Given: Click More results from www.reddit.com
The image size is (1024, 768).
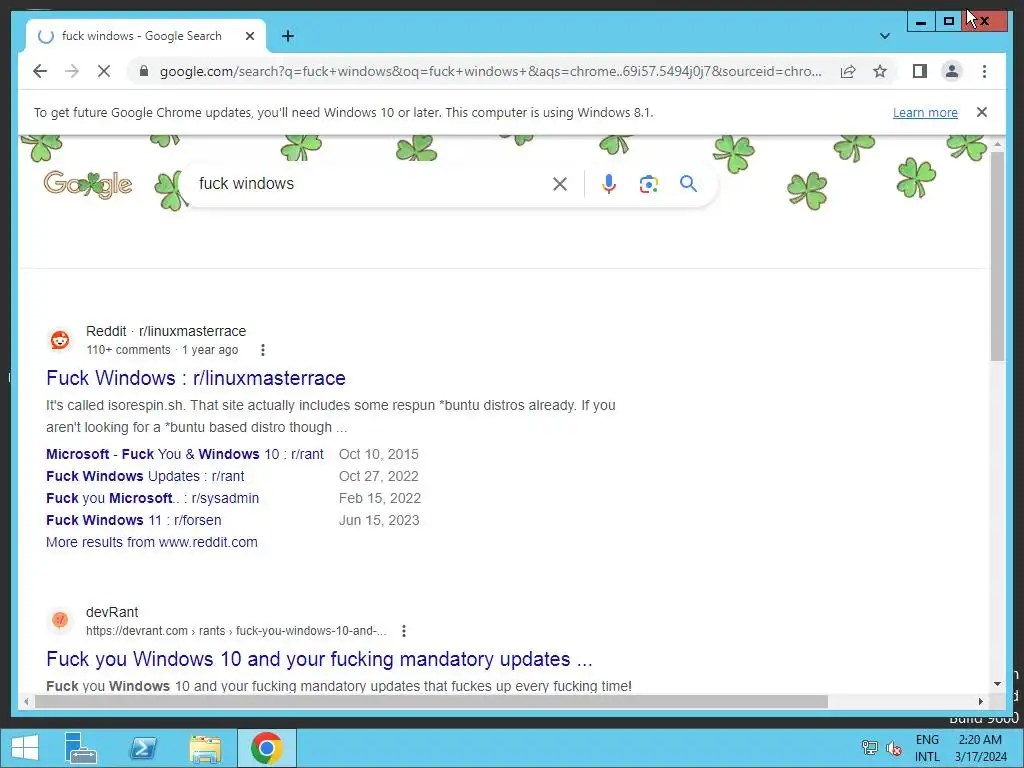Looking at the screenshot, I should click(x=152, y=542).
